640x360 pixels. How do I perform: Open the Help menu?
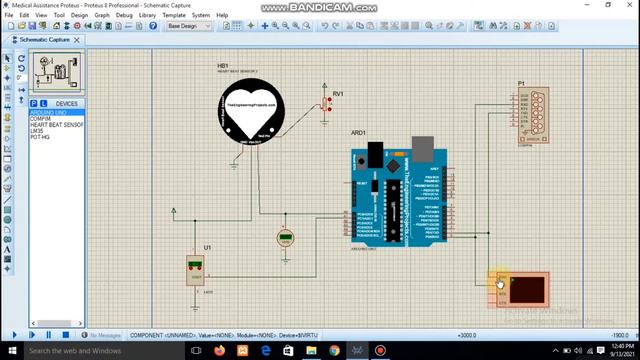coord(222,15)
